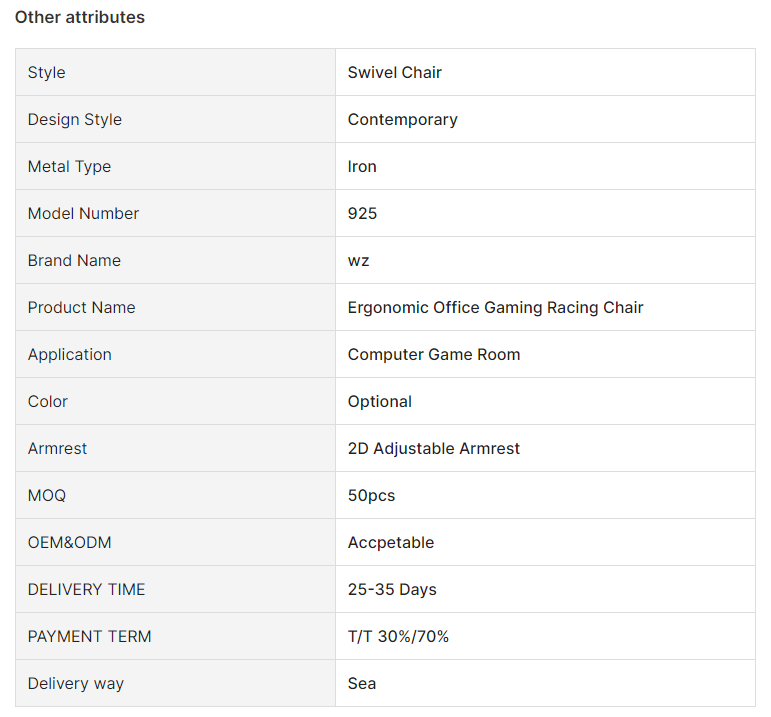The image size is (771, 717).
Task: Click the Delivery way value 'Sea'
Action: tap(362, 683)
